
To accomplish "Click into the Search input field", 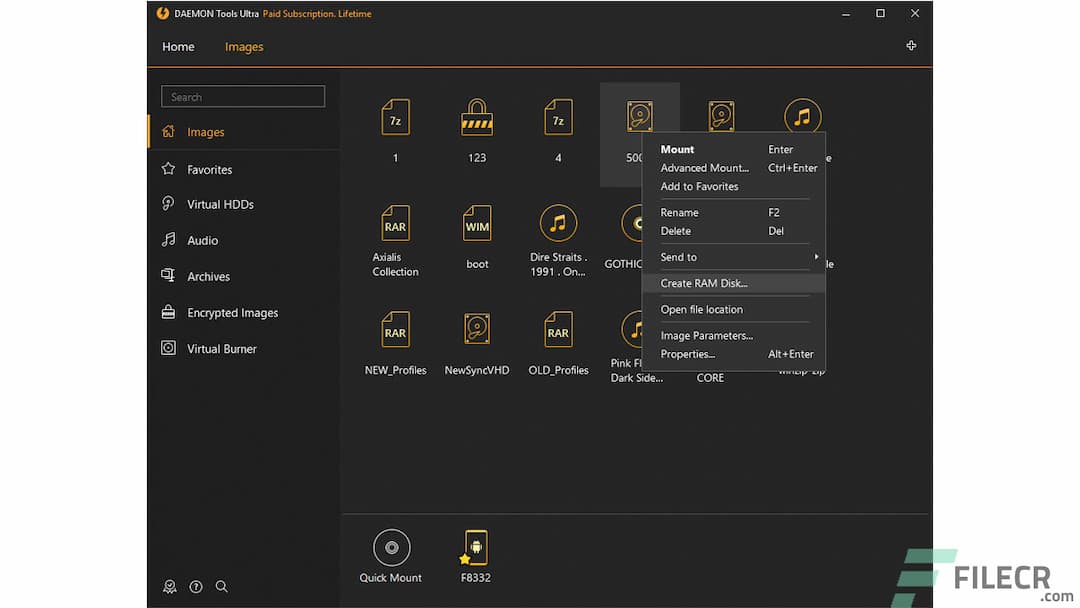I will 243,97.
